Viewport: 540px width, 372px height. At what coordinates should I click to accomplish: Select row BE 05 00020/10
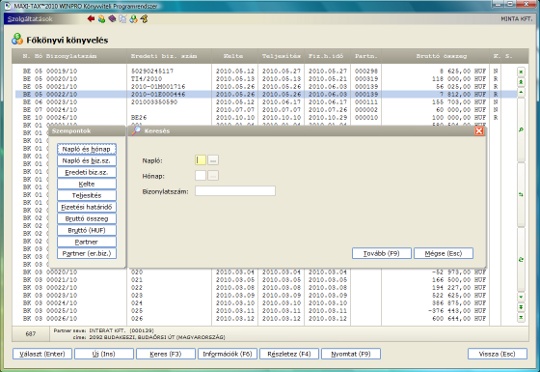[266, 79]
